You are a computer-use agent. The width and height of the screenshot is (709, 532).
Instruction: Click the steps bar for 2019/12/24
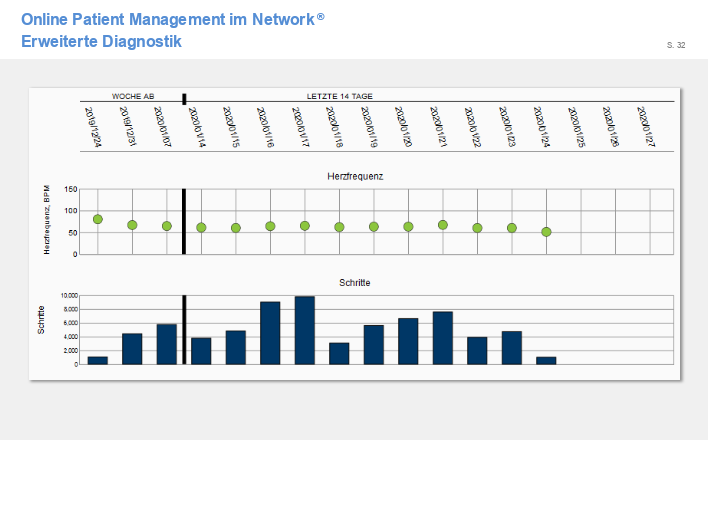pyautogui.click(x=98, y=360)
